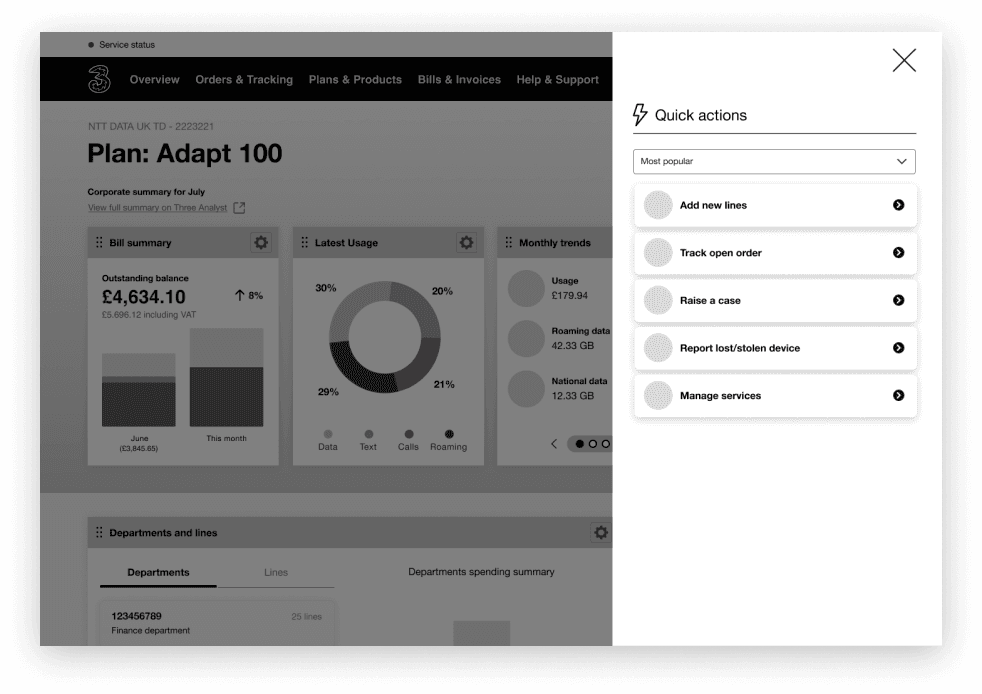Open the Most popular dropdown

coord(774,162)
